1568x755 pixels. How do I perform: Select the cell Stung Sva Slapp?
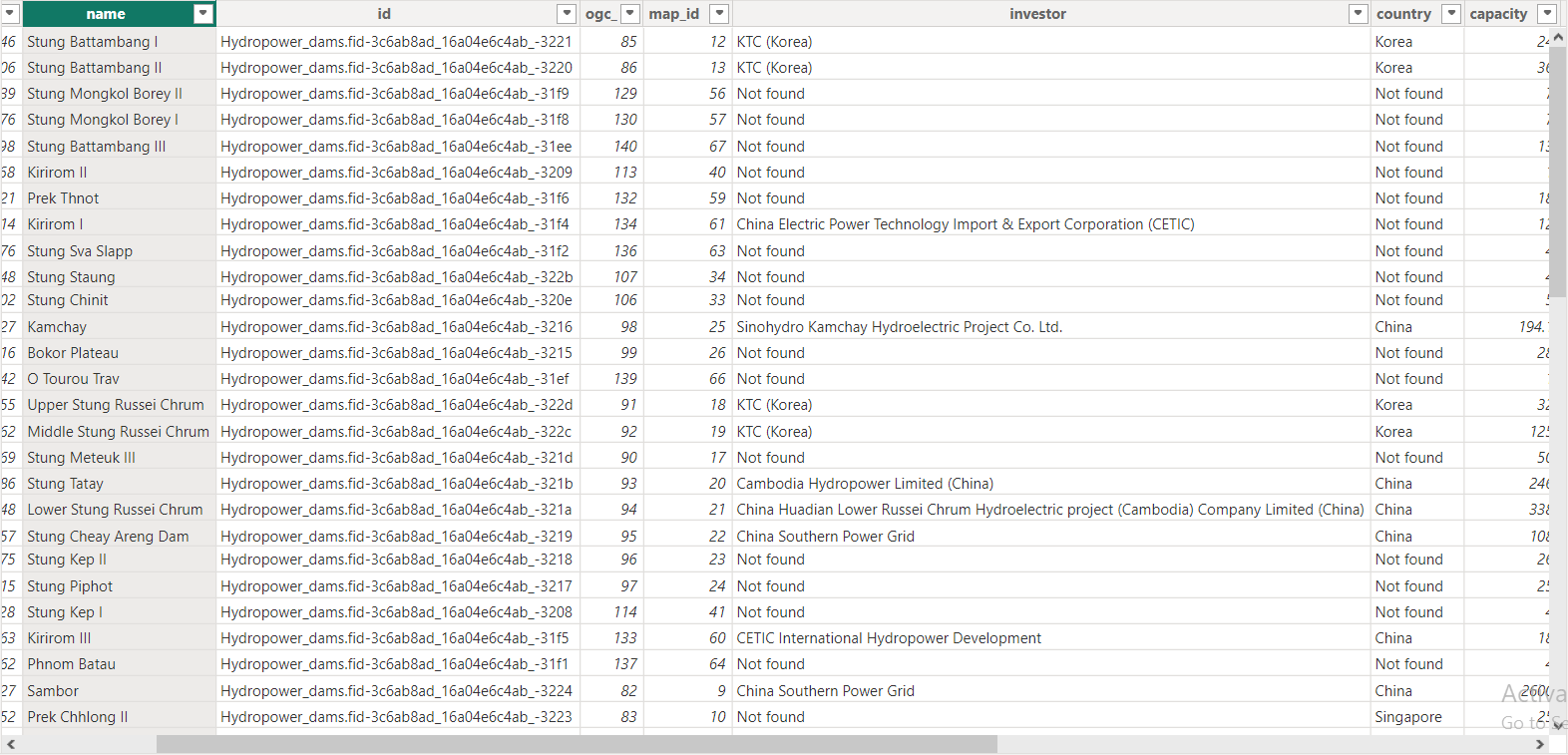(119, 251)
